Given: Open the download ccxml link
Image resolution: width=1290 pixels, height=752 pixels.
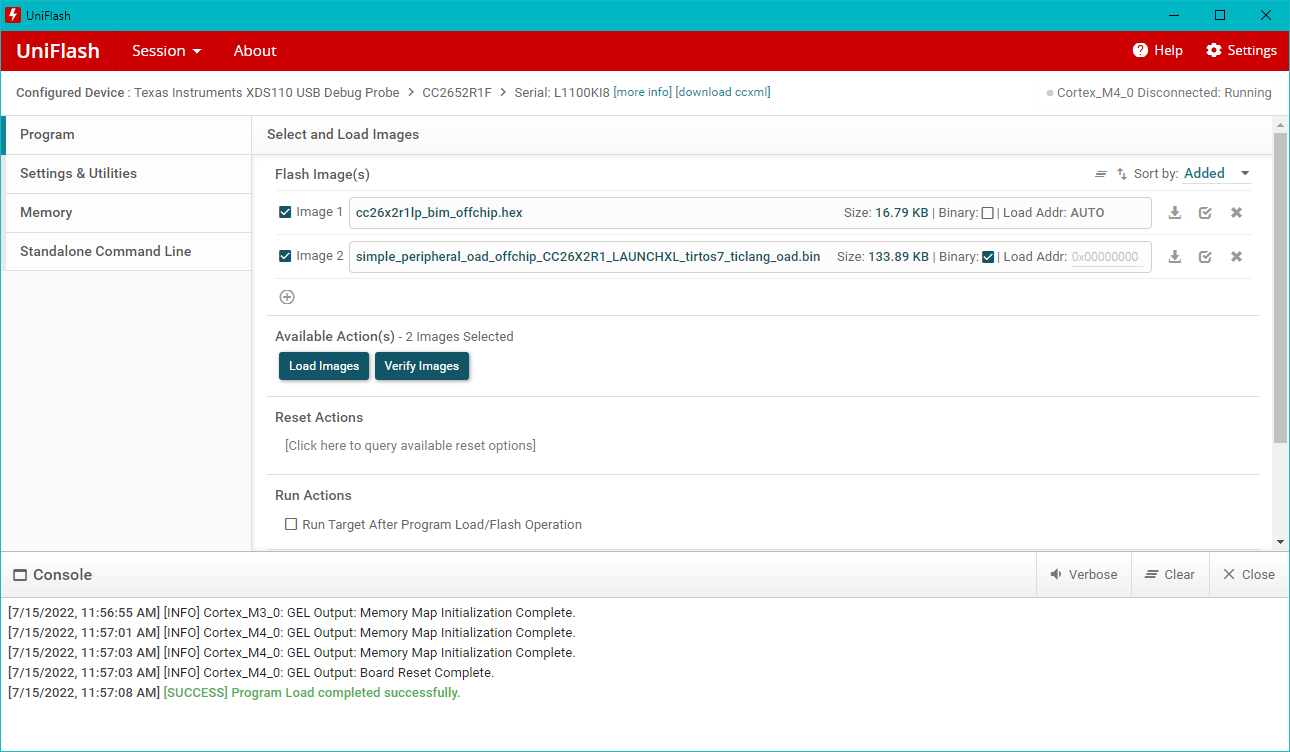Looking at the screenshot, I should pos(723,92).
